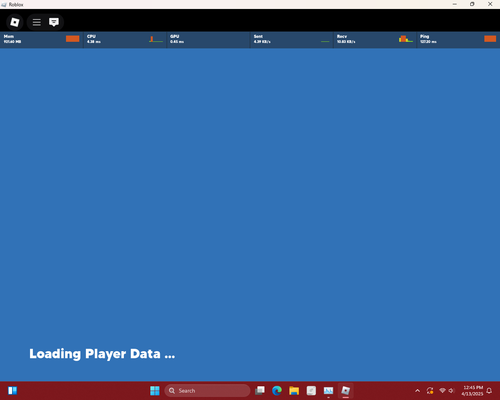Open Wi-Fi network settings in tray

pyautogui.click(x=442, y=391)
